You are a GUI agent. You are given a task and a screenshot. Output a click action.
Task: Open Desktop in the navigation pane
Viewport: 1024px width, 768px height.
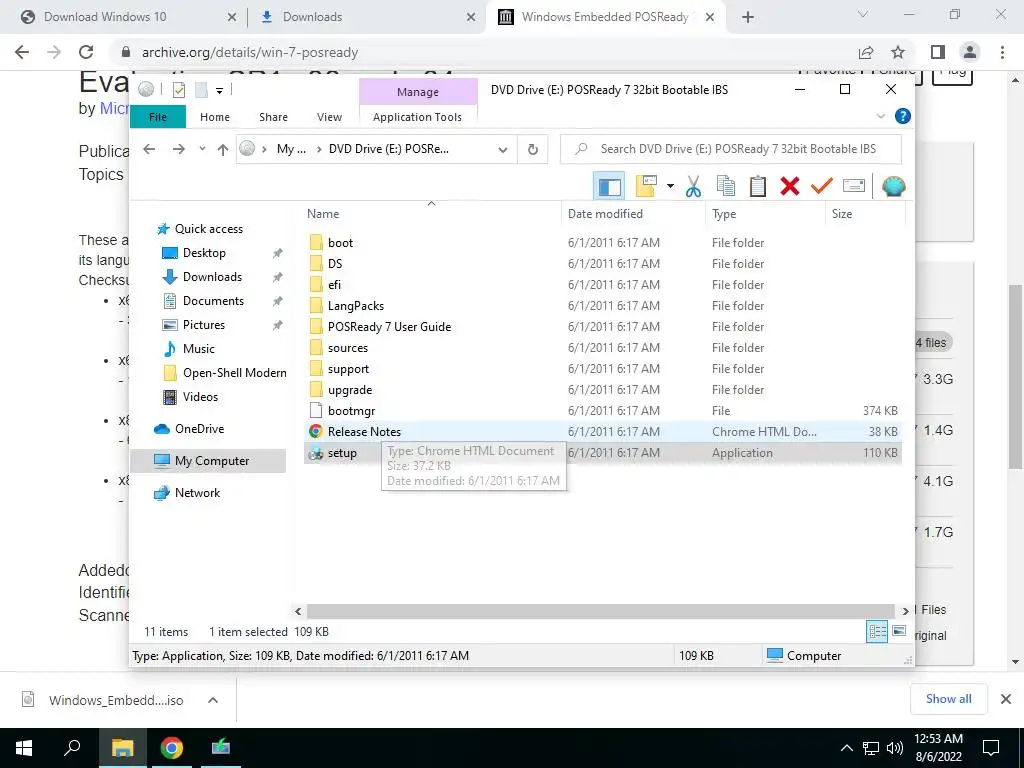tap(204, 253)
